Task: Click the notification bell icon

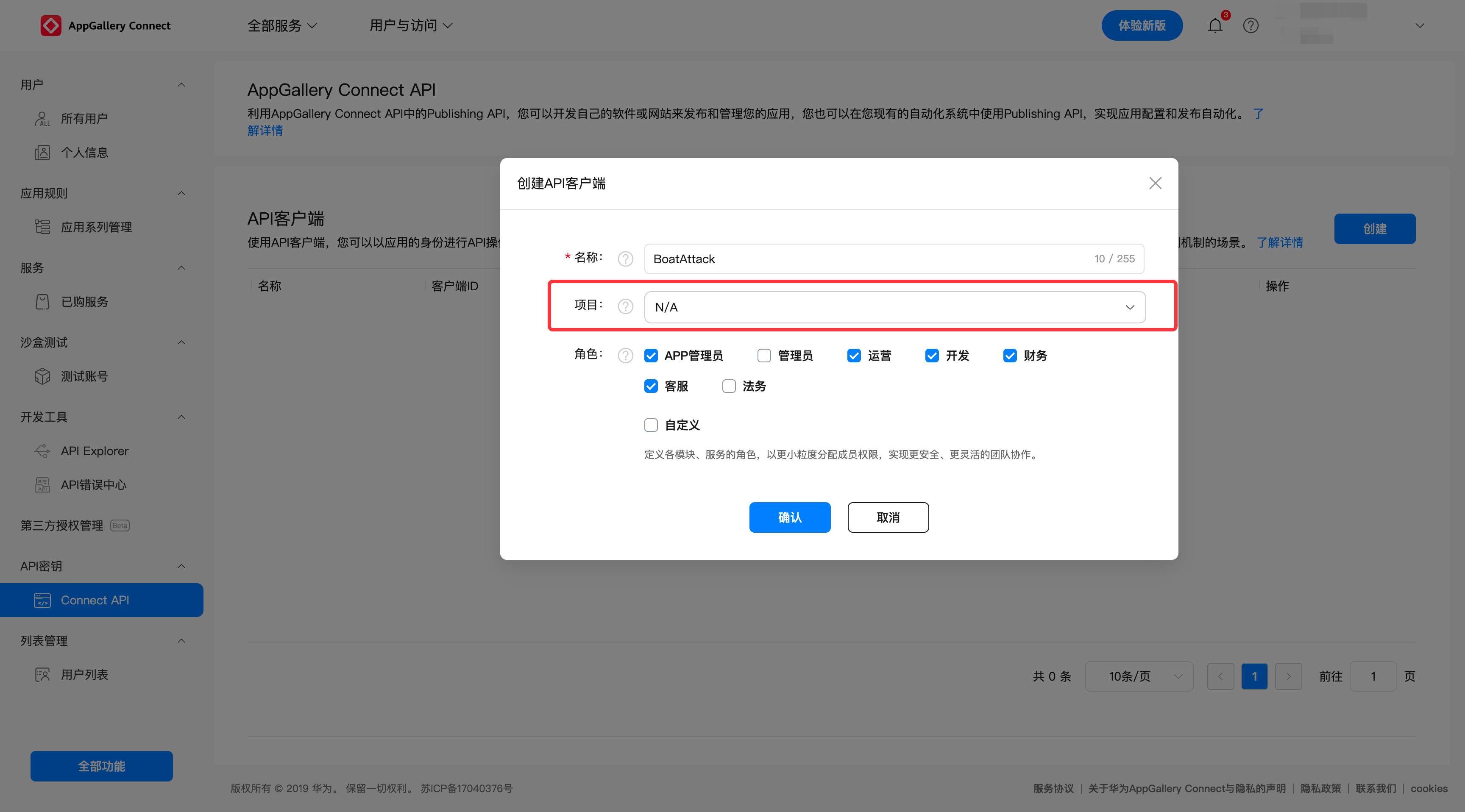Action: 1215,25
